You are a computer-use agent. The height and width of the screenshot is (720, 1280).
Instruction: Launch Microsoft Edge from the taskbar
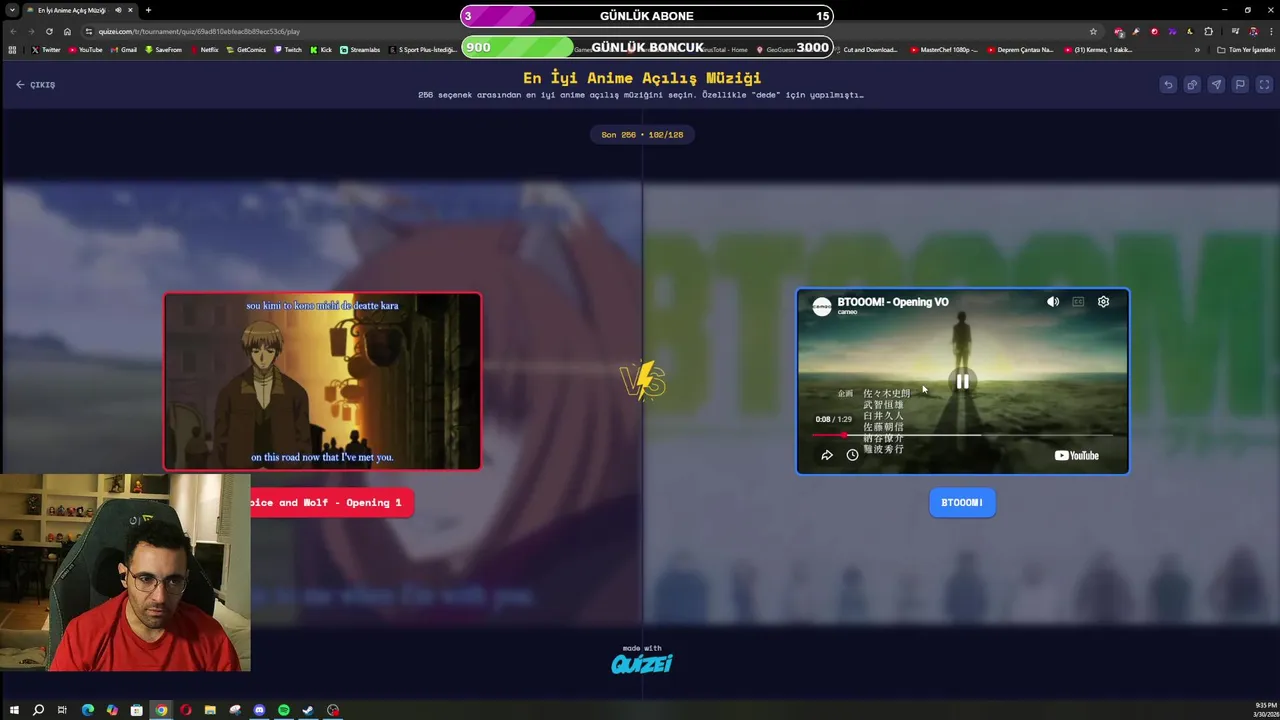tap(87, 710)
